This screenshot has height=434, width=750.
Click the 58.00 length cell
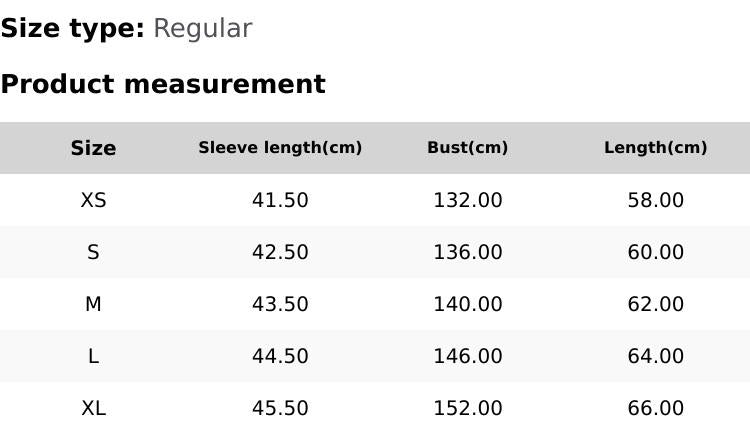pos(655,200)
